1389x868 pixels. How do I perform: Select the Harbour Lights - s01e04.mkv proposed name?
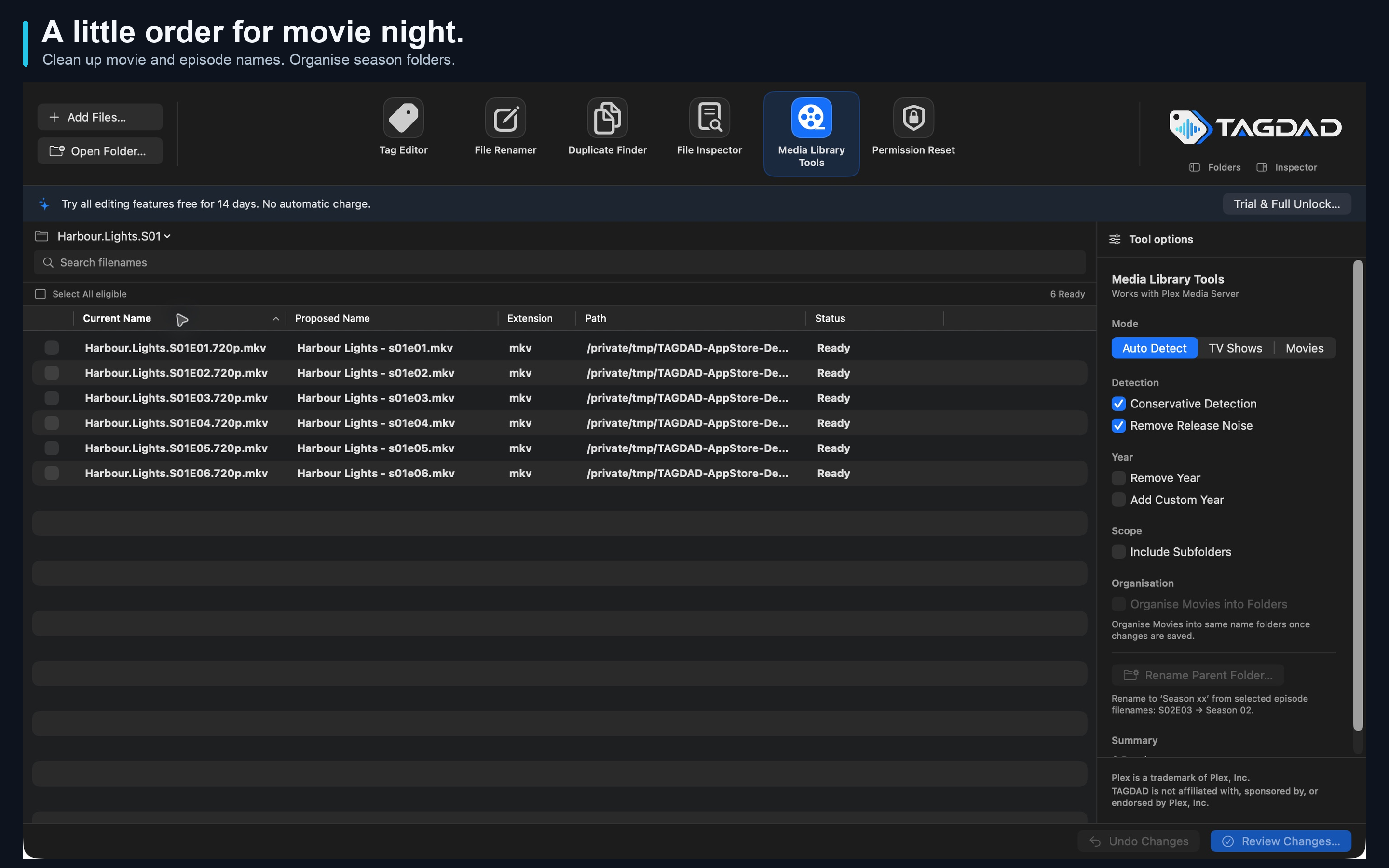(376, 423)
